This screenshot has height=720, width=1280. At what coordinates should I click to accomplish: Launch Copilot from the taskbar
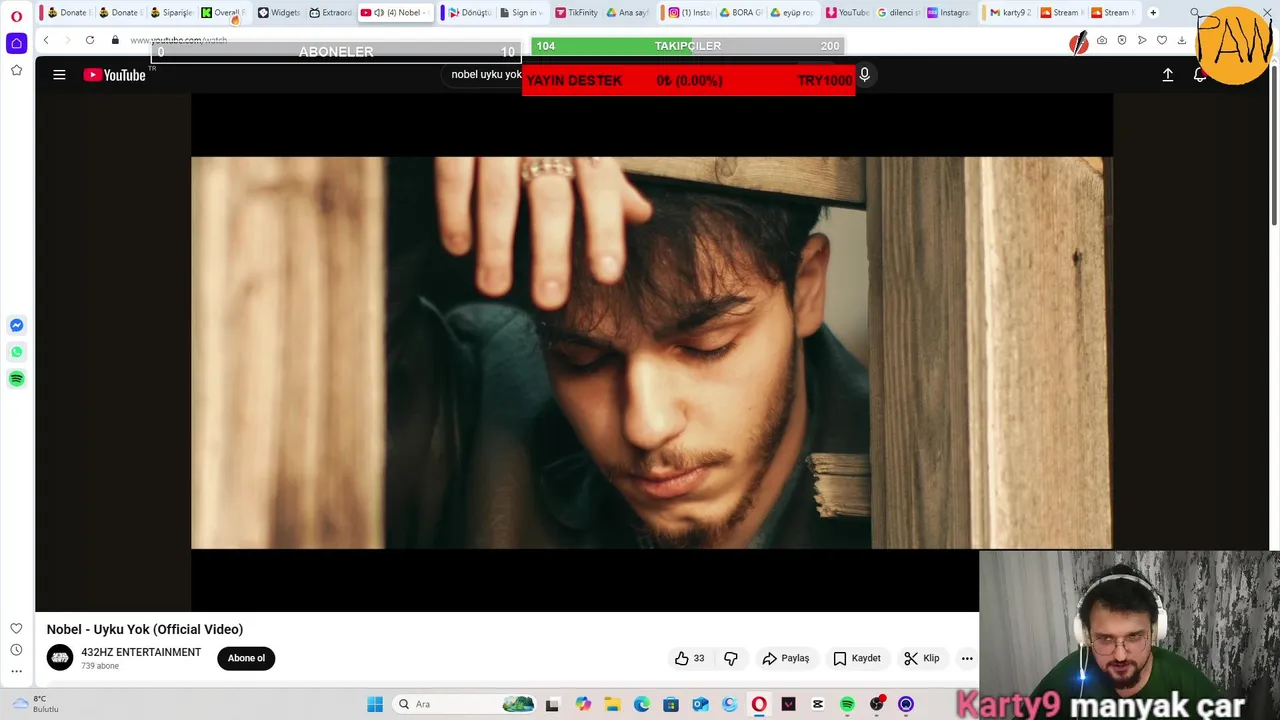[x=583, y=704]
